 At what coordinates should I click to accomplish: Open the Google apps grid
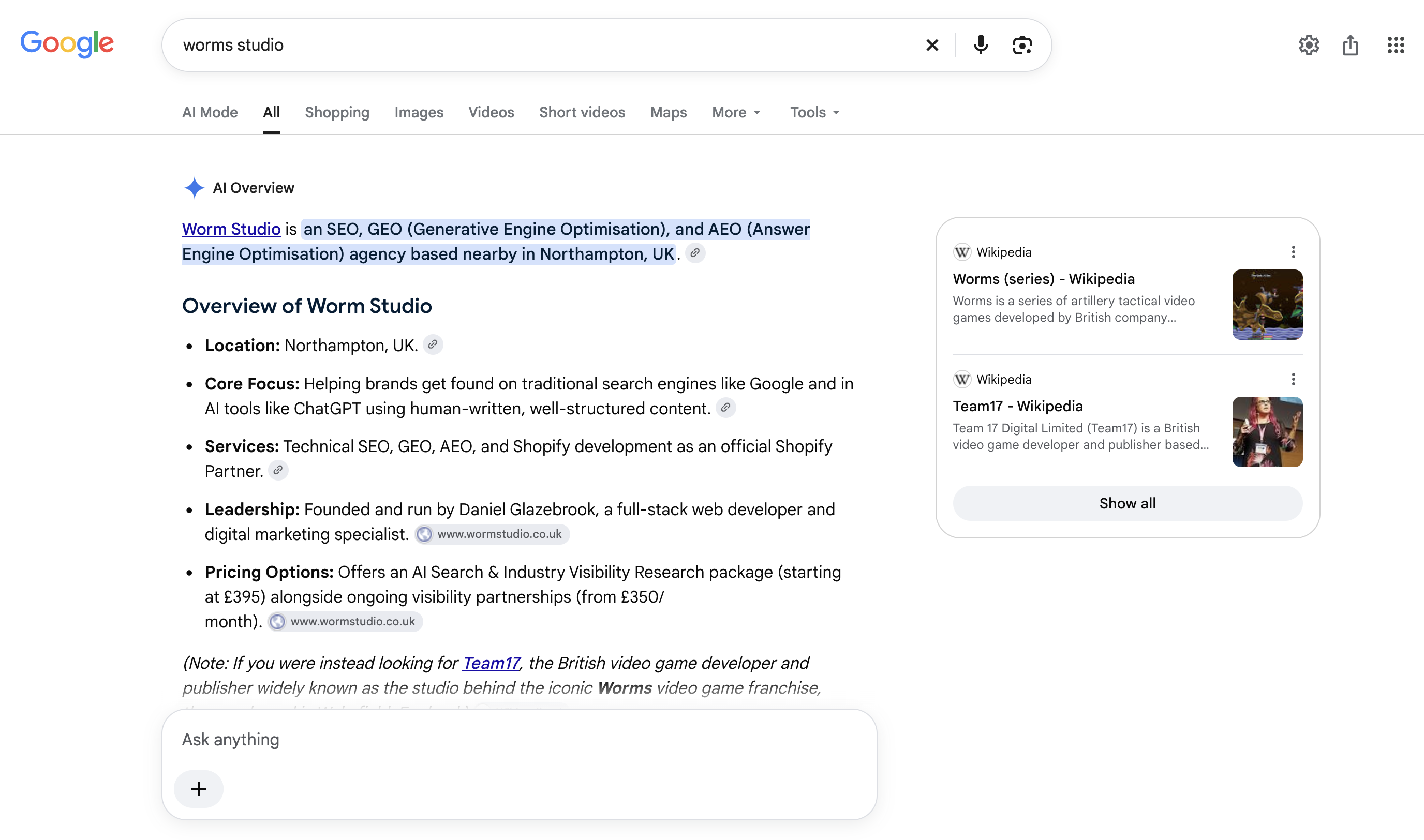pos(1396,44)
